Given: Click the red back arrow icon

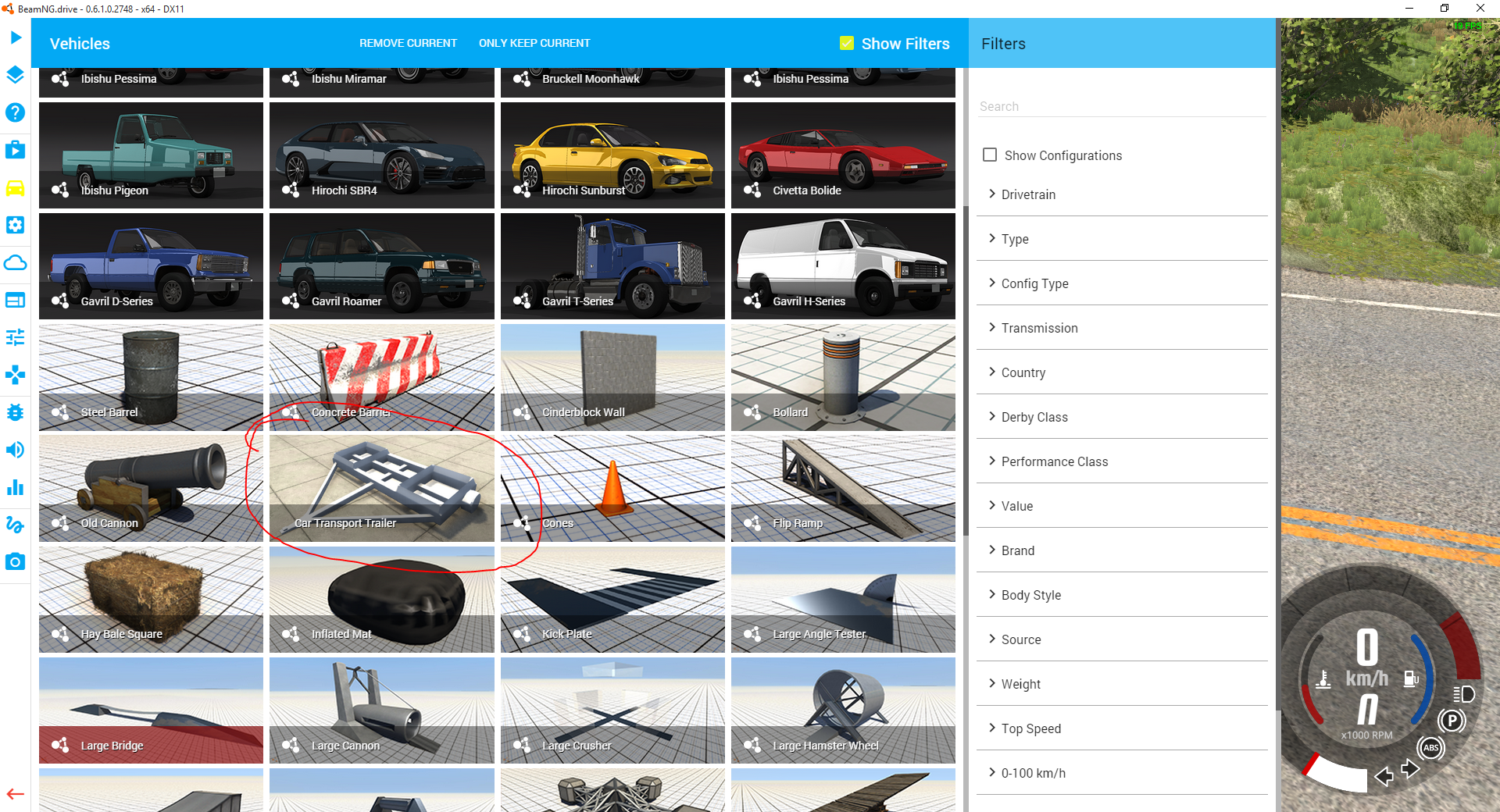Looking at the screenshot, I should [x=15, y=794].
